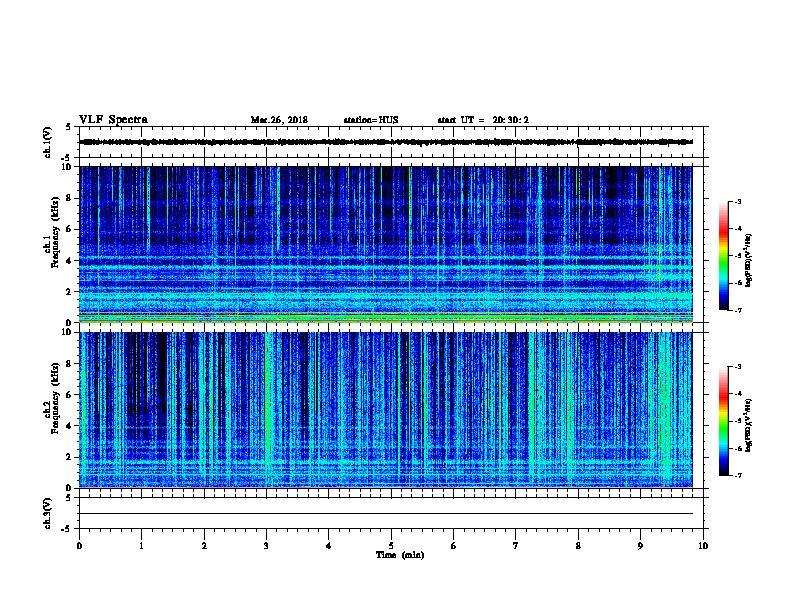This screenshot has height=612, width=792.
Task: Click the "10" kHz tick on ch.1 frequency axis
Action: tap(68, 167)
